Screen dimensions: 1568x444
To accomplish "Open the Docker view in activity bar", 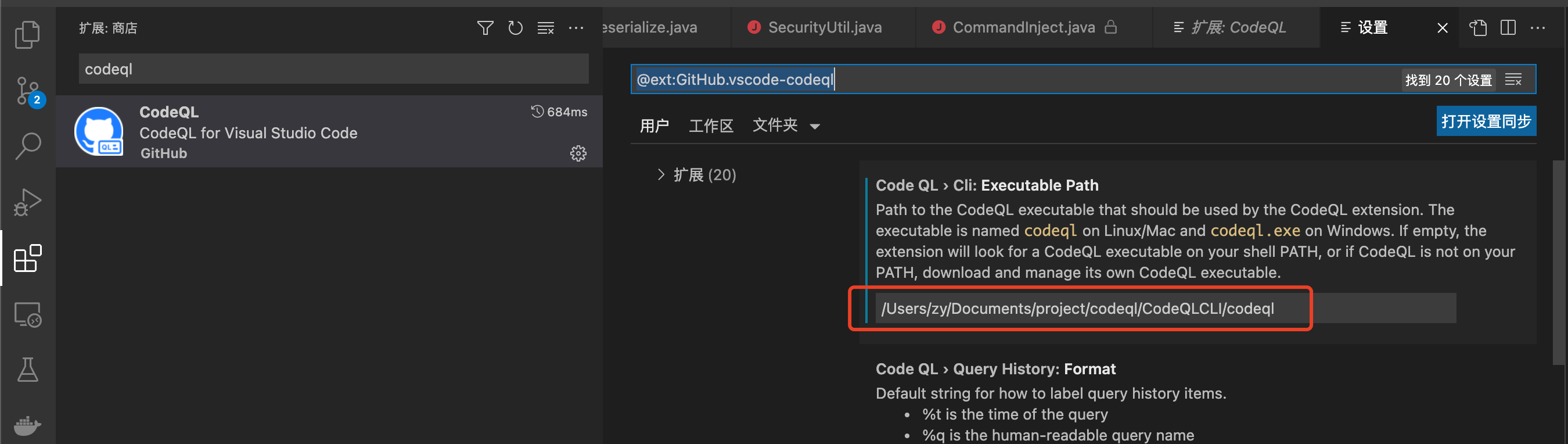I will 27,426.
